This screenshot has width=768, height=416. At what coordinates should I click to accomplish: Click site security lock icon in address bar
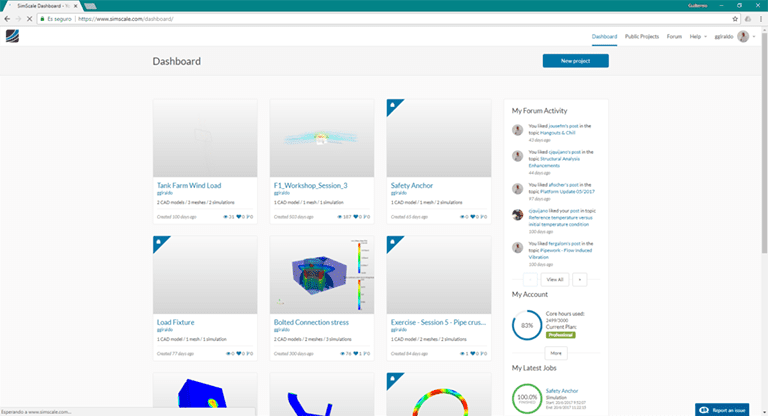(x=43, y=19)
